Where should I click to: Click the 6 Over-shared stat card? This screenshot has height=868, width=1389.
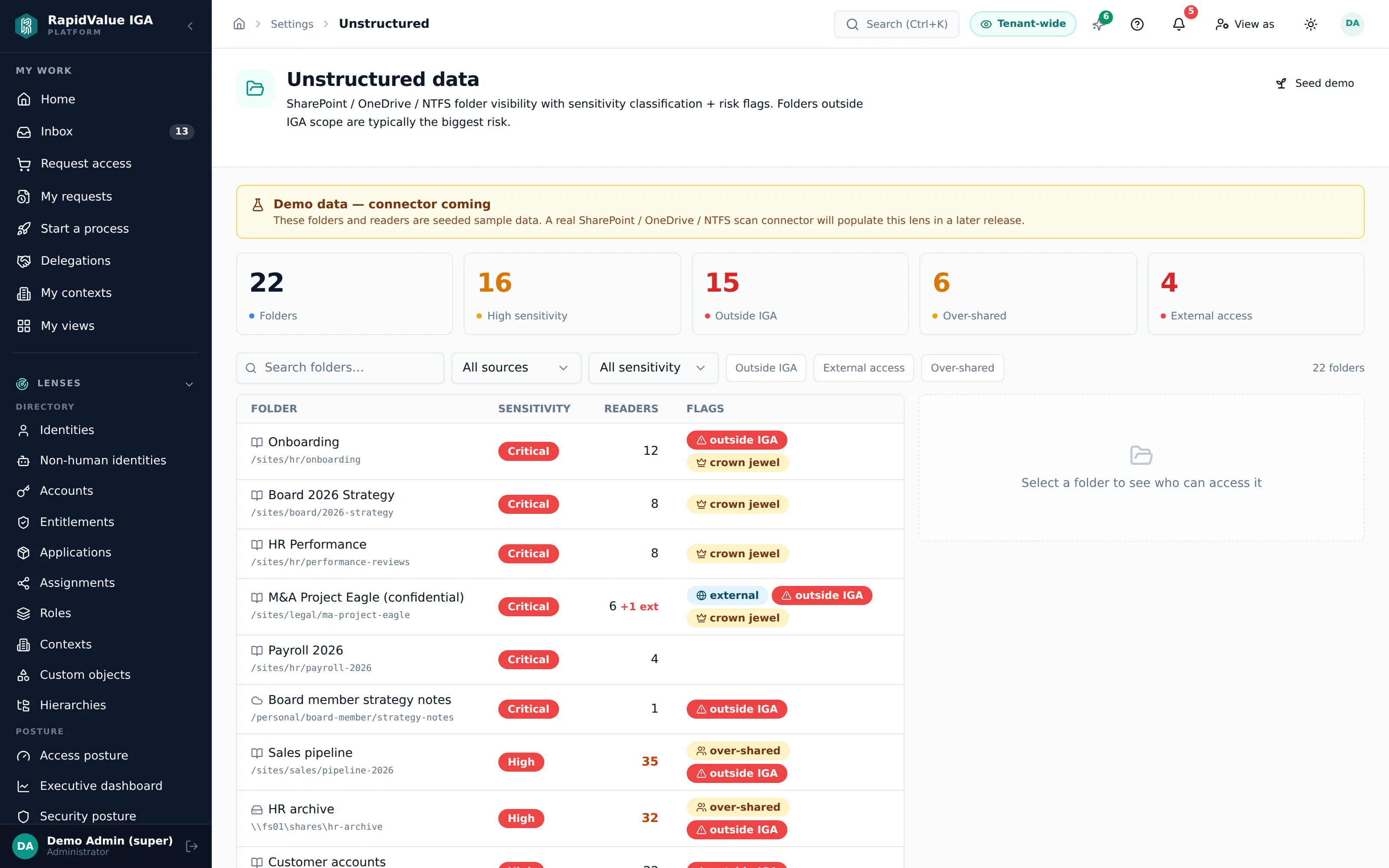1028,294
